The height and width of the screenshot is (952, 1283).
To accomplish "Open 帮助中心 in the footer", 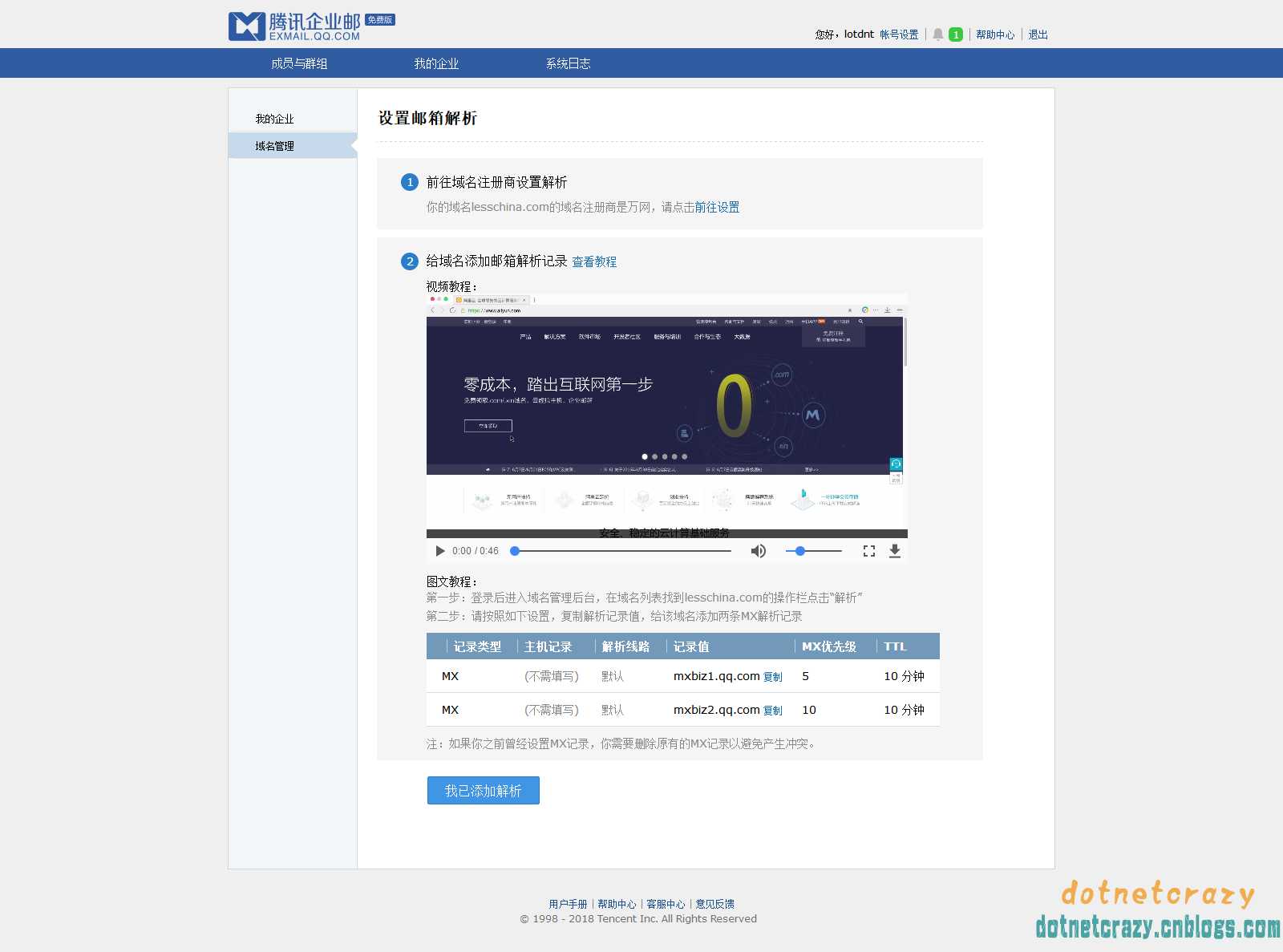I will tap(617, 904).
